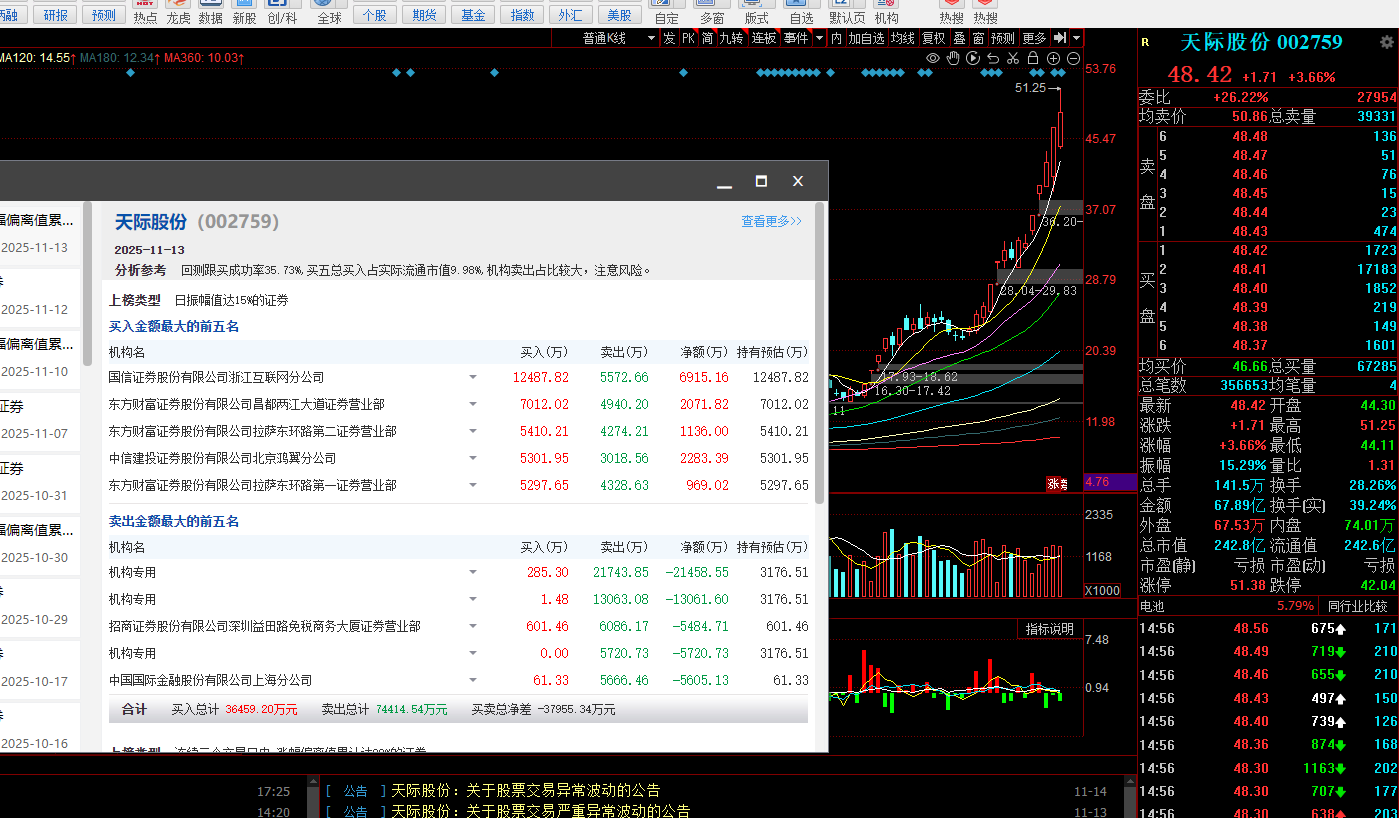Switch to 指数 index tab

tap(522, 15)
